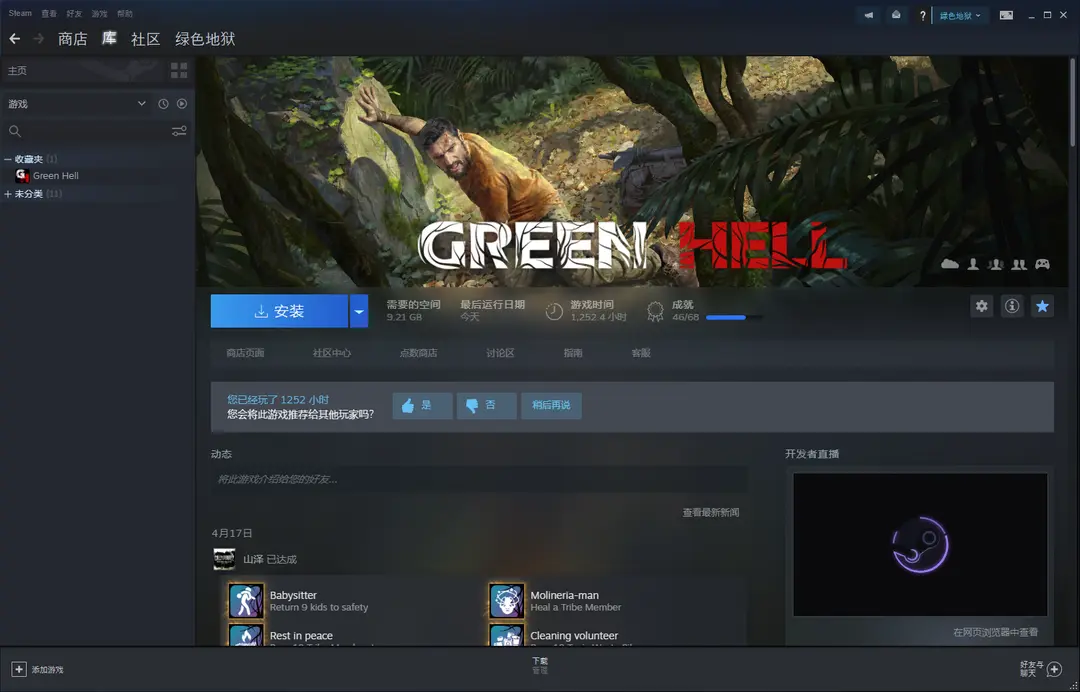This screenshot has width=1080, height=692.
Task: Open the 指南 guides link
Action: (573, 353)
